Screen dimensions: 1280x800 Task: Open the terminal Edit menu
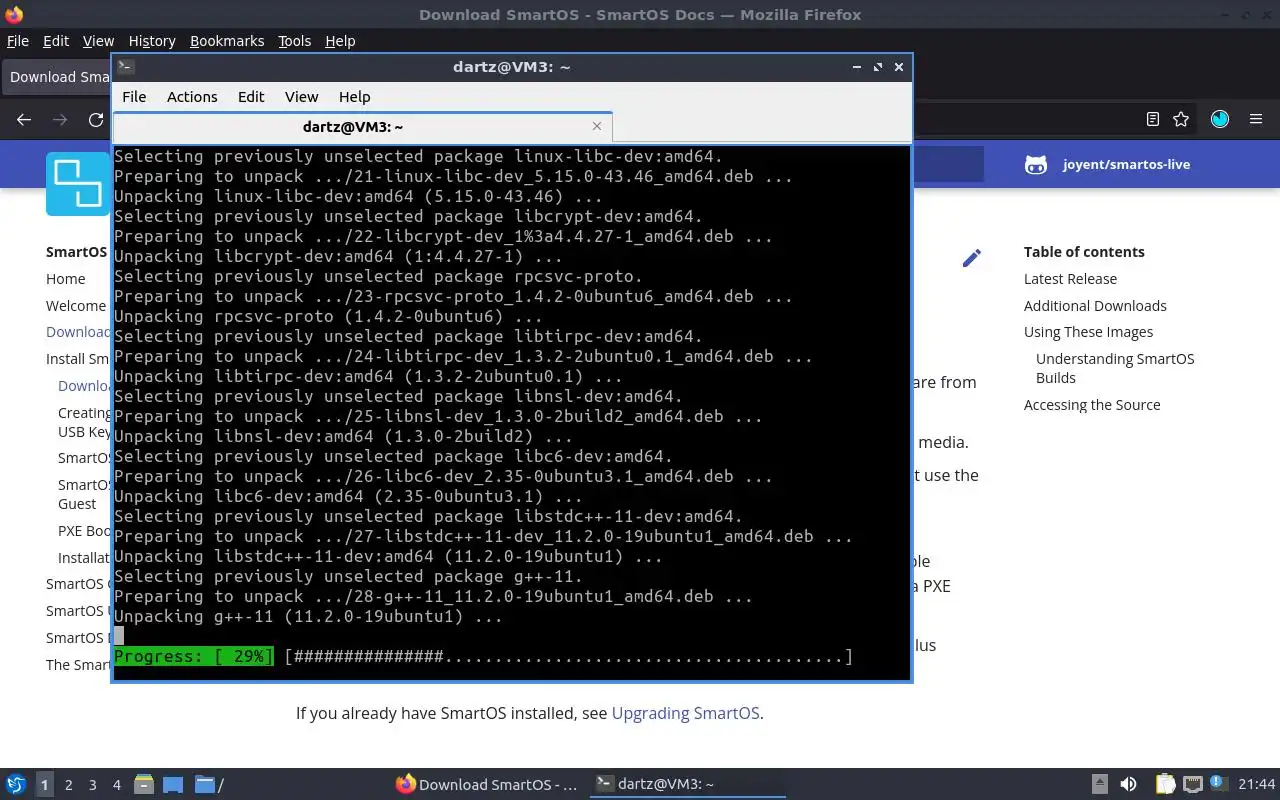(251, 97)
